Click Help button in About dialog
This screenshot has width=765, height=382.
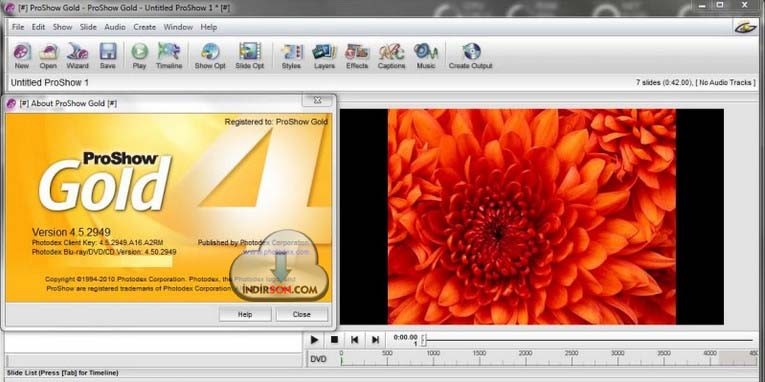(x=245, y=314)
